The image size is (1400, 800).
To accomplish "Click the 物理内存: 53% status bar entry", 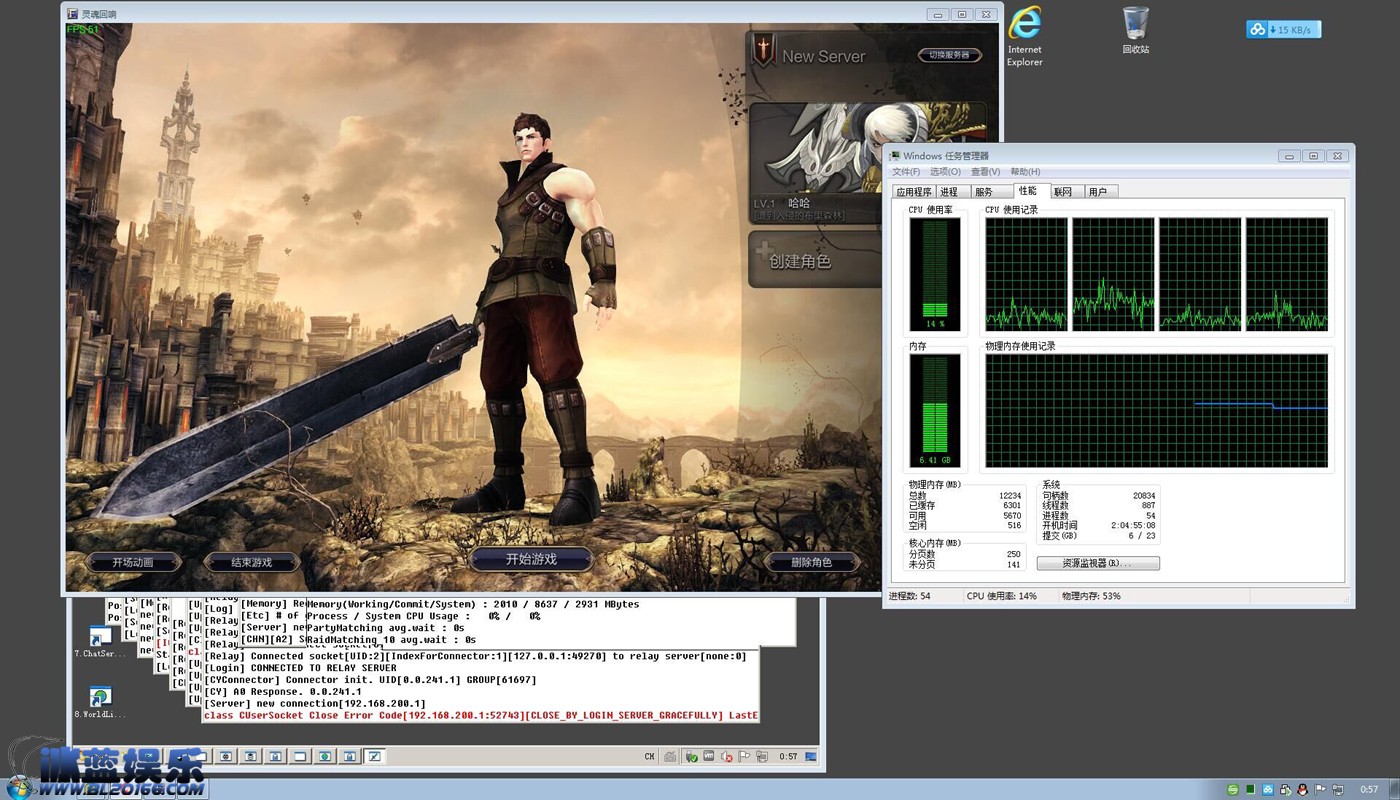I will (1091, 596).
